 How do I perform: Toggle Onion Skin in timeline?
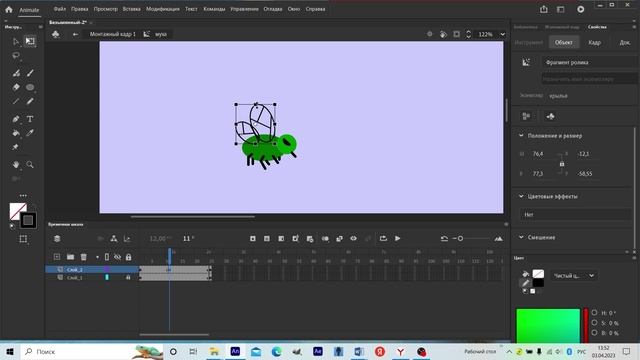pos(325,239)
